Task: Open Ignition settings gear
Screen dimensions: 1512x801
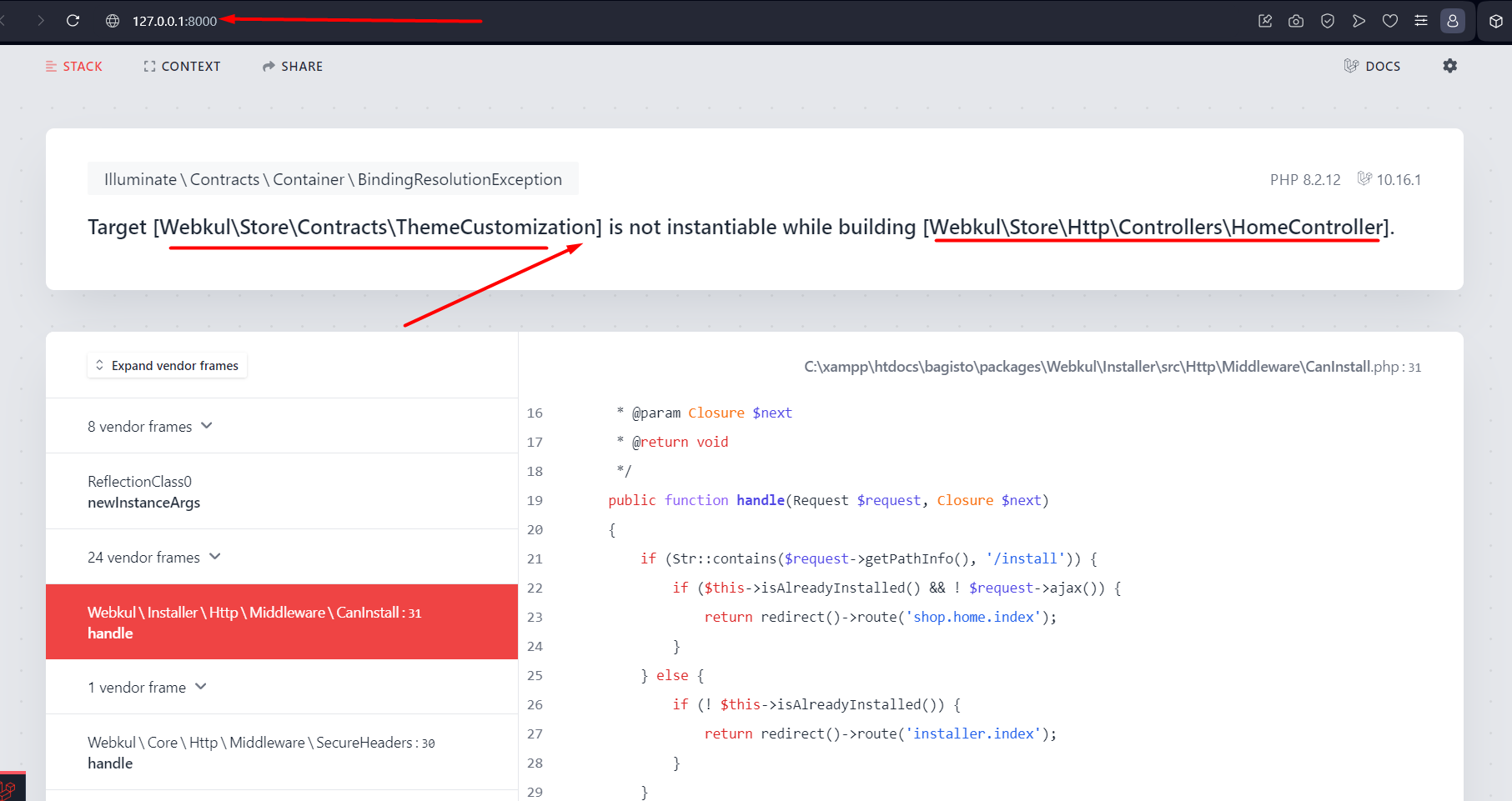Action: [x=1450, y=66]
